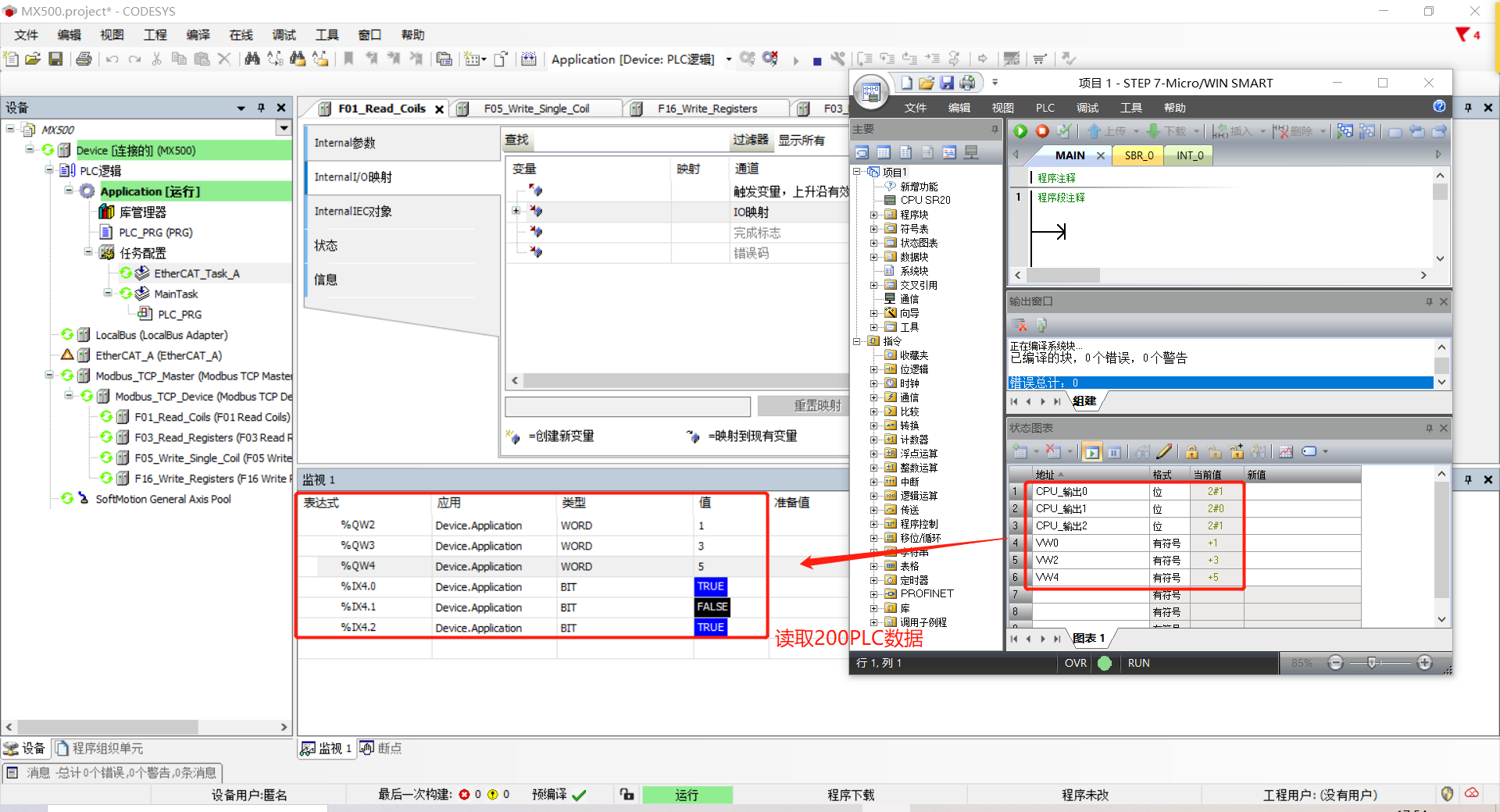Click the blue help icon in STEP 7
This screenshot has width=1500, height=812.
[x=1439, y=107]
